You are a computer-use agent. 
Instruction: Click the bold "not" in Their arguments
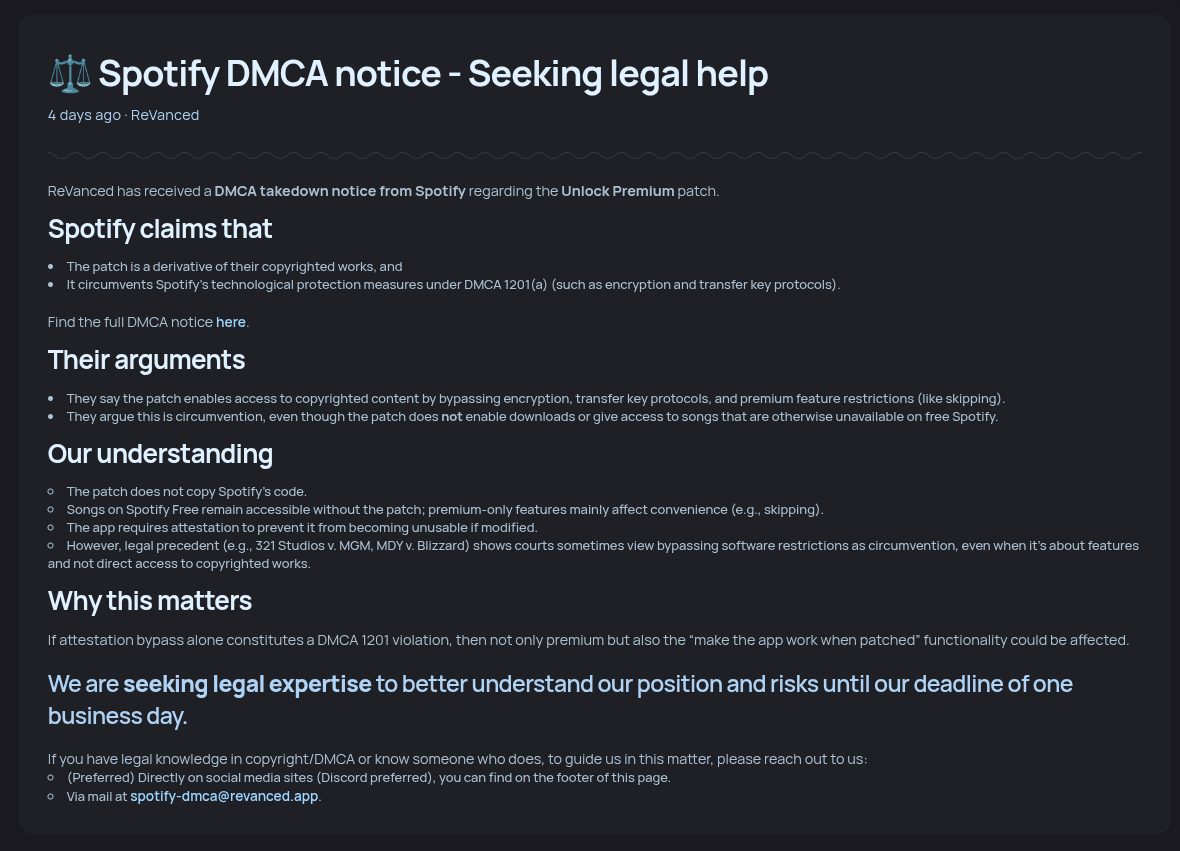pyautogui.click(x=452, y=417)
